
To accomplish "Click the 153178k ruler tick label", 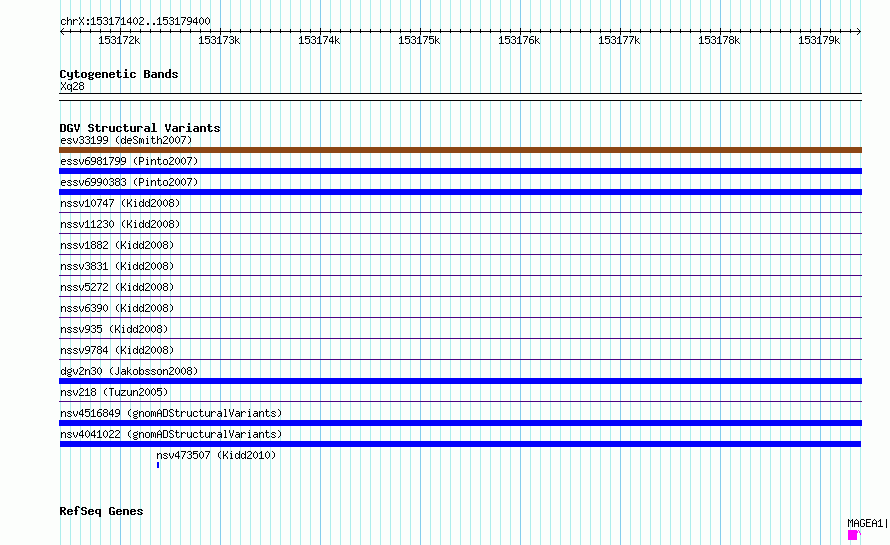I will 719,40.
